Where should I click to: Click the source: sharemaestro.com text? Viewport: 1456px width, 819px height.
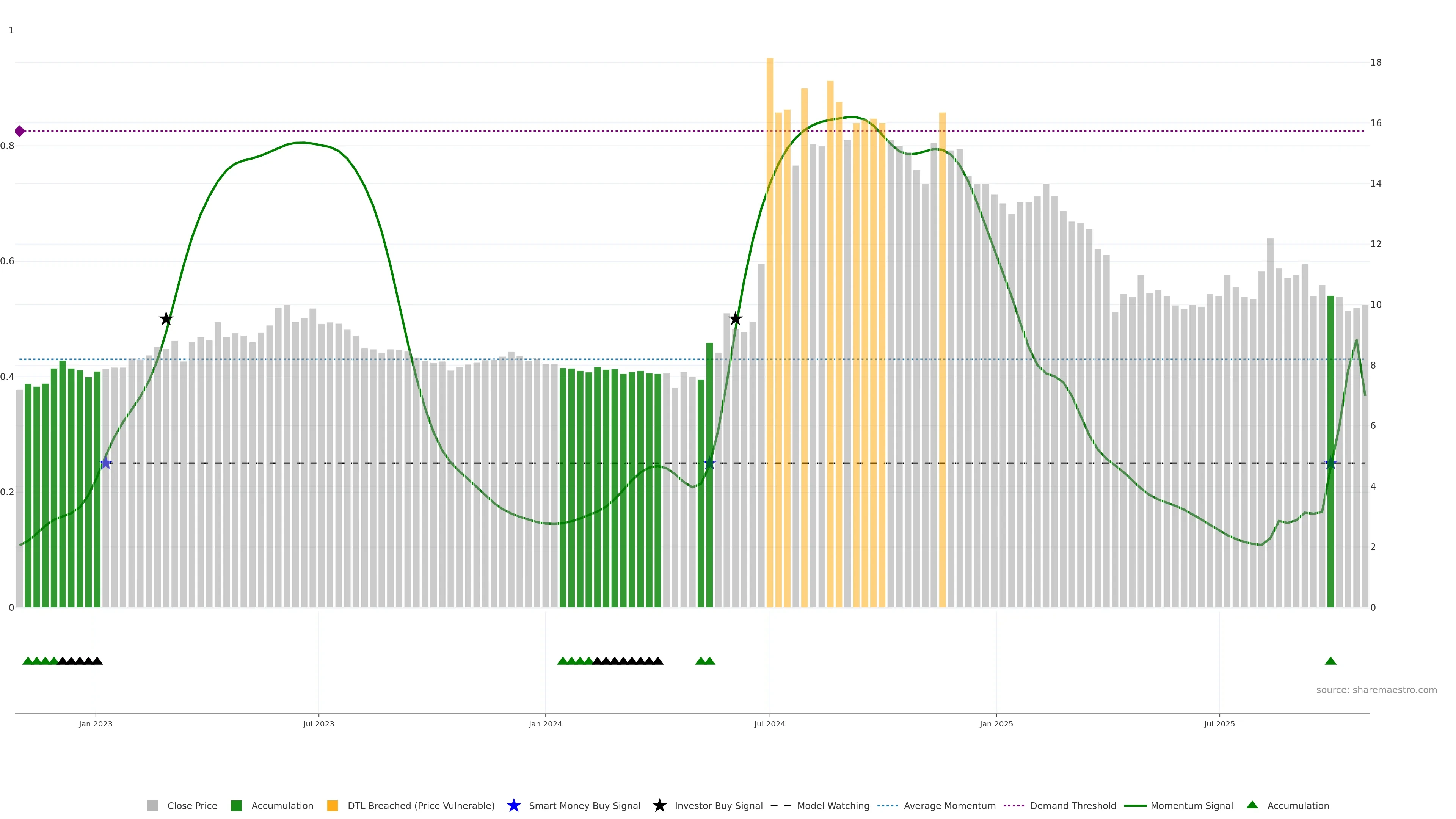click(x=1376, y=690)
